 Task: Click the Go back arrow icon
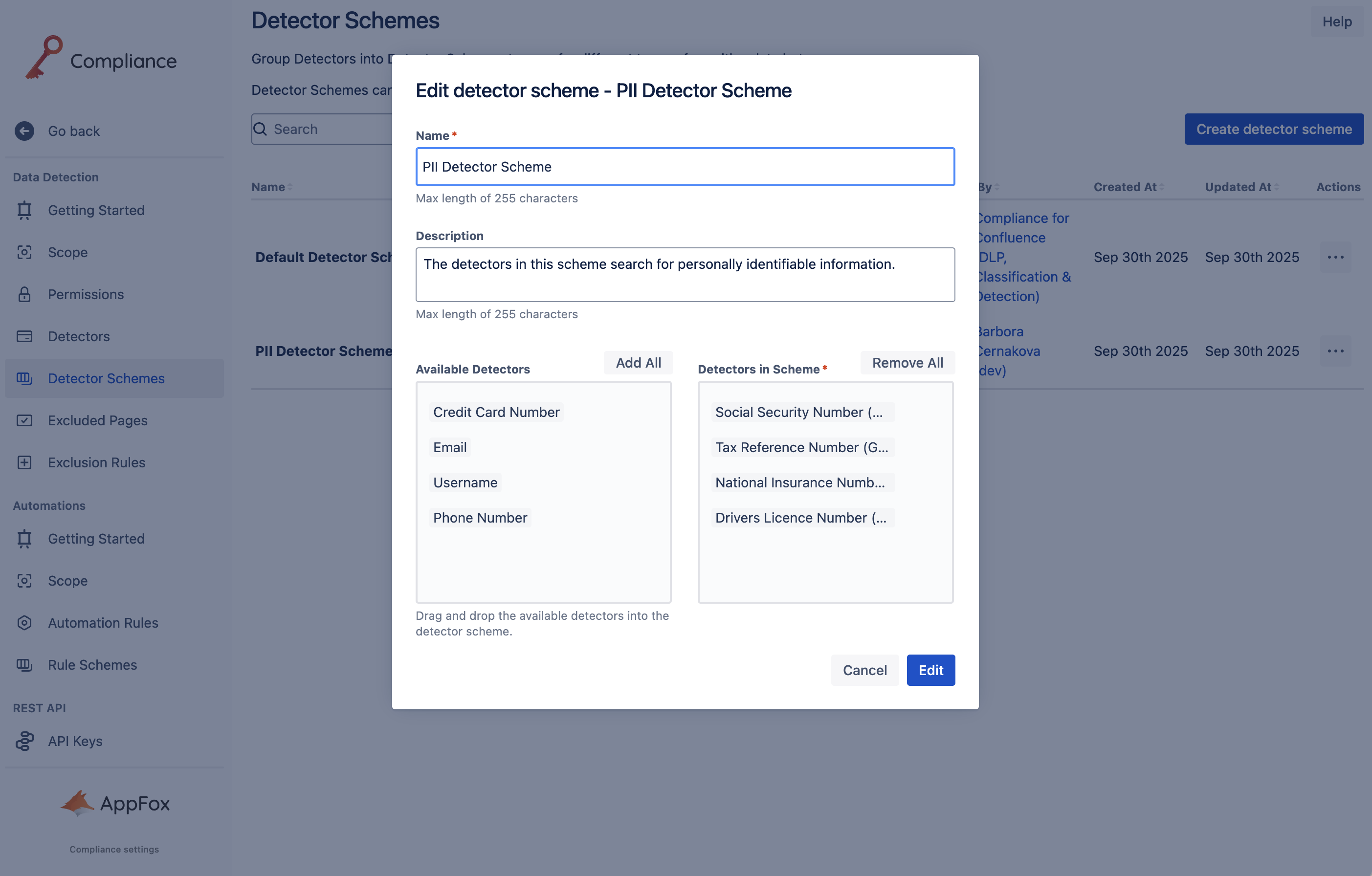(x=24, y=131)
